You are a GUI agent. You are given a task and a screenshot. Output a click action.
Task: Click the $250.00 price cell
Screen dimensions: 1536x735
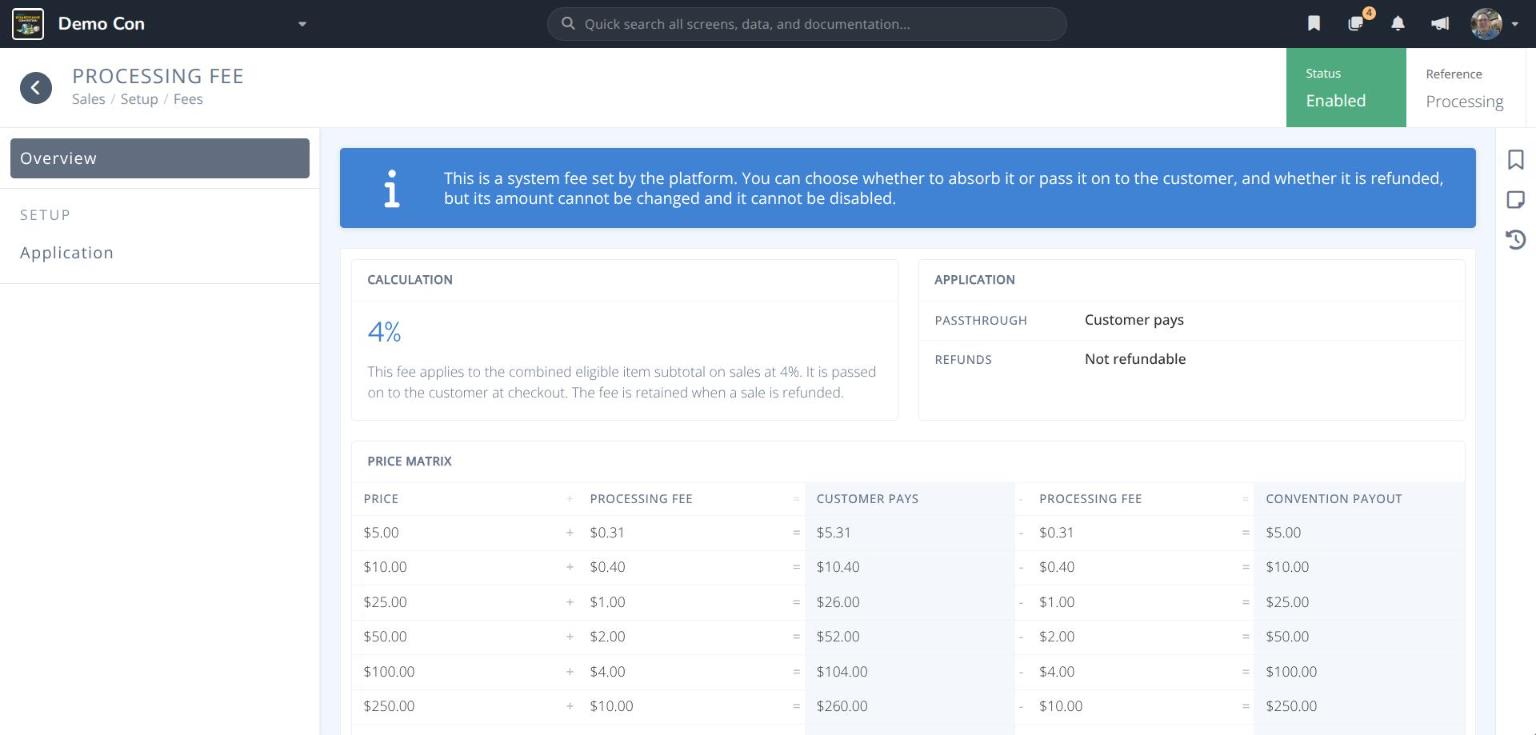point(389,706)
